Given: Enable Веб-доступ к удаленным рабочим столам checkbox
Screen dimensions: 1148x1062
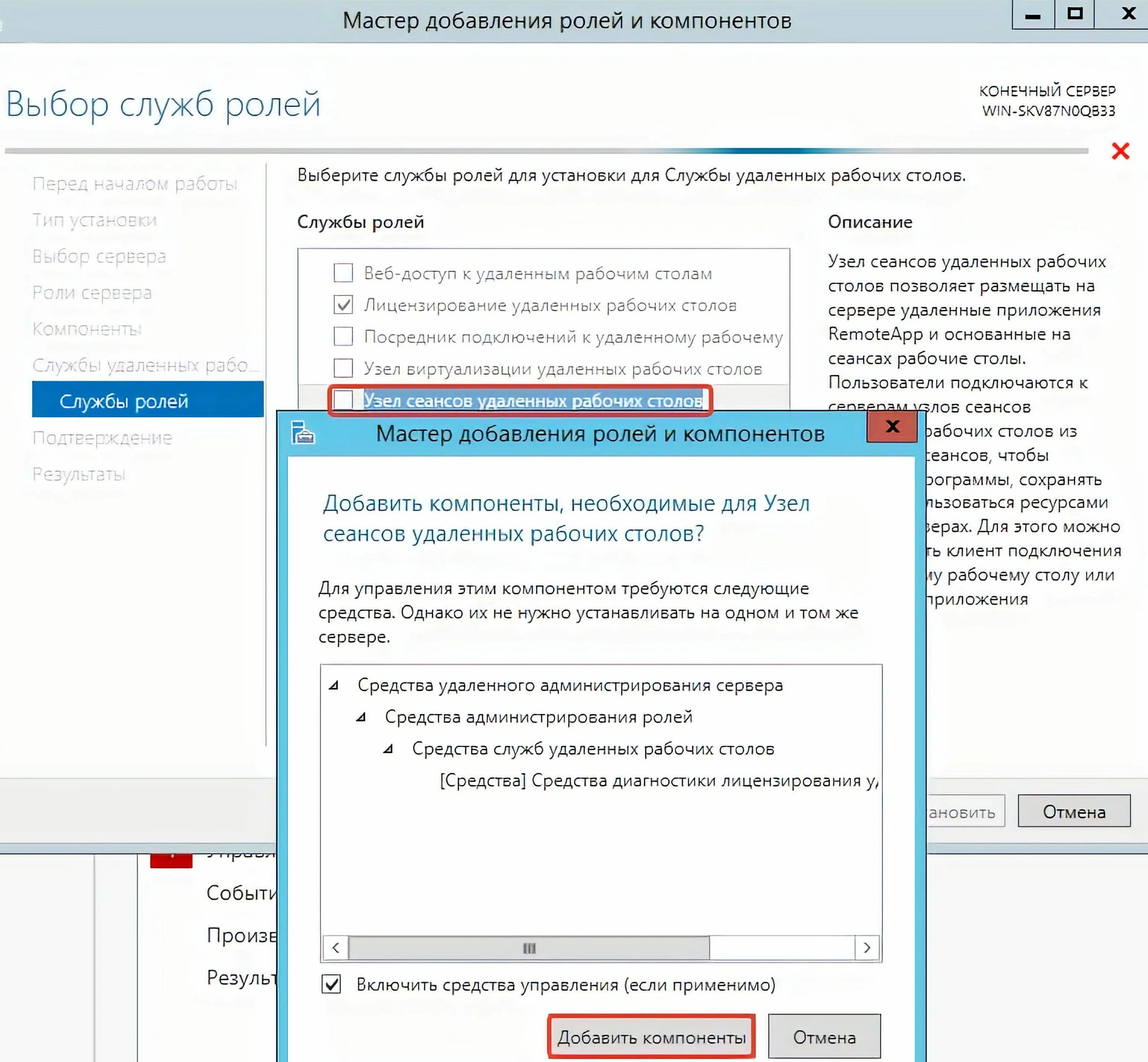Looking at the screenshot, I should pos(343,272).
